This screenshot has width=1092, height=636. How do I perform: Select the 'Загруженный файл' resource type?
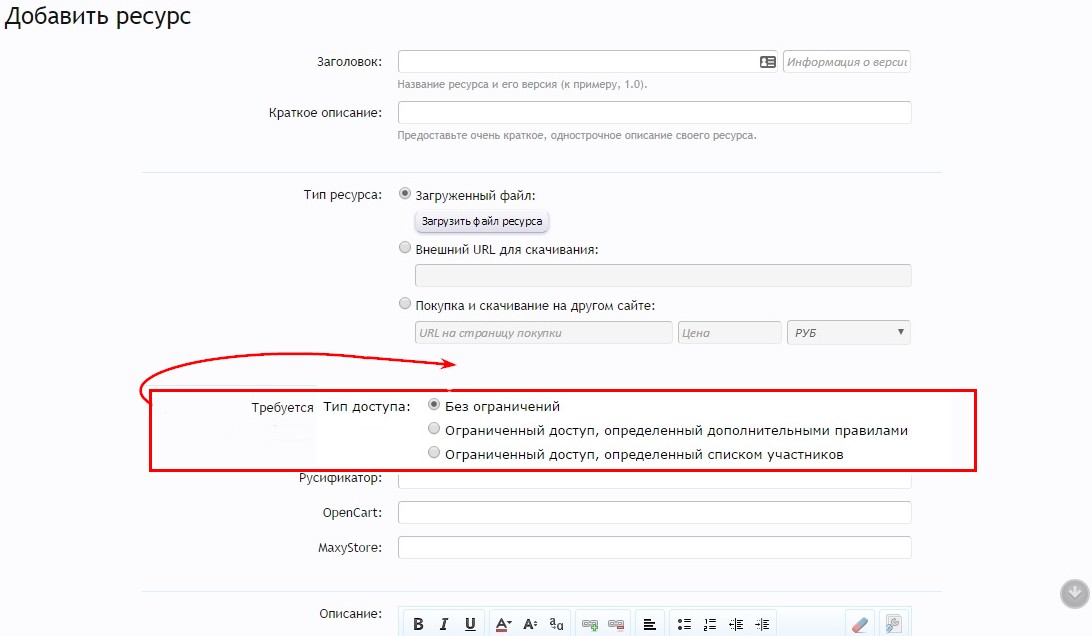coord(405,195)
